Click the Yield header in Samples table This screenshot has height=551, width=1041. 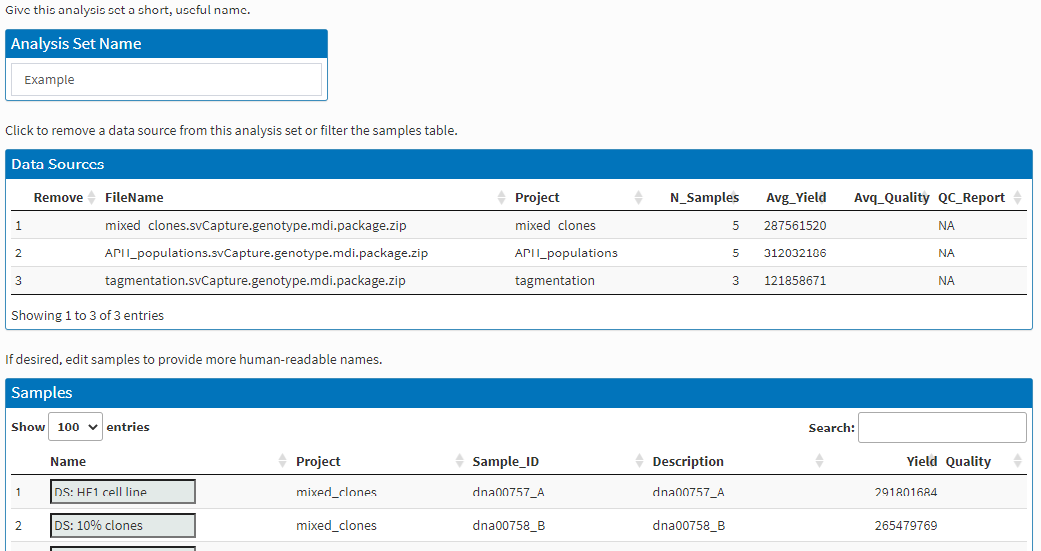click(921, 461)
